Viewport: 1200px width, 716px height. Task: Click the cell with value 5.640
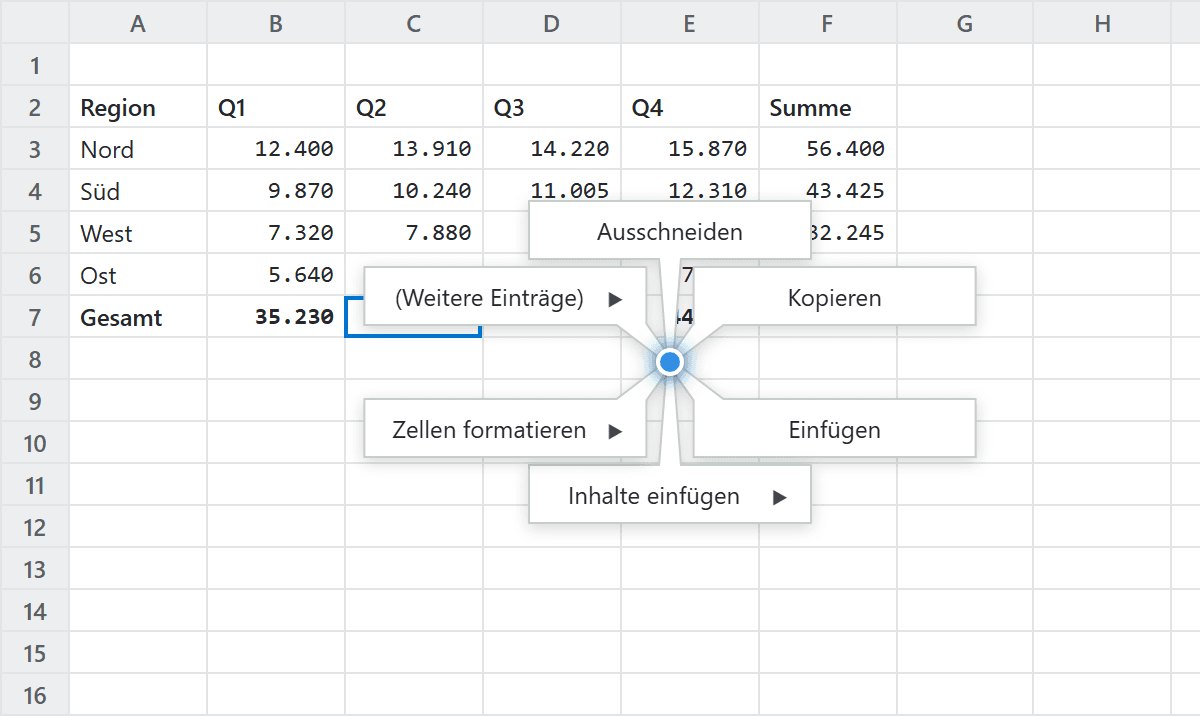click(276, 275)
